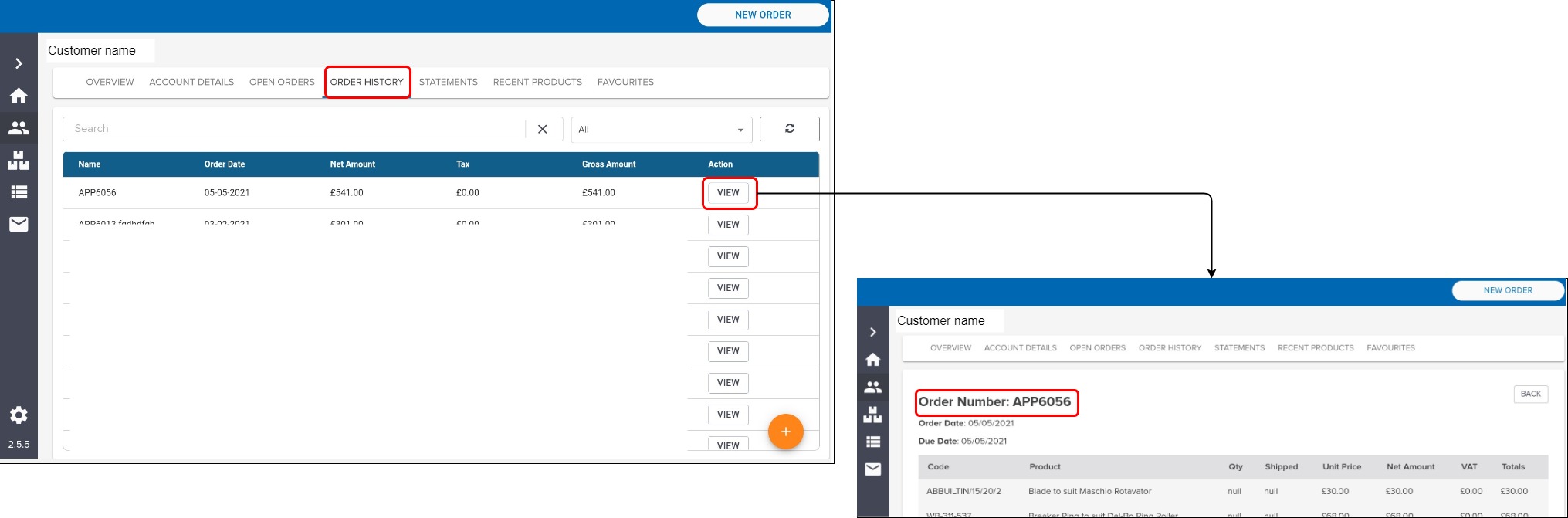Screen dimensions: 1568x518
Task: Click the home icon above the settings gear
Action: tap(19, 96)
